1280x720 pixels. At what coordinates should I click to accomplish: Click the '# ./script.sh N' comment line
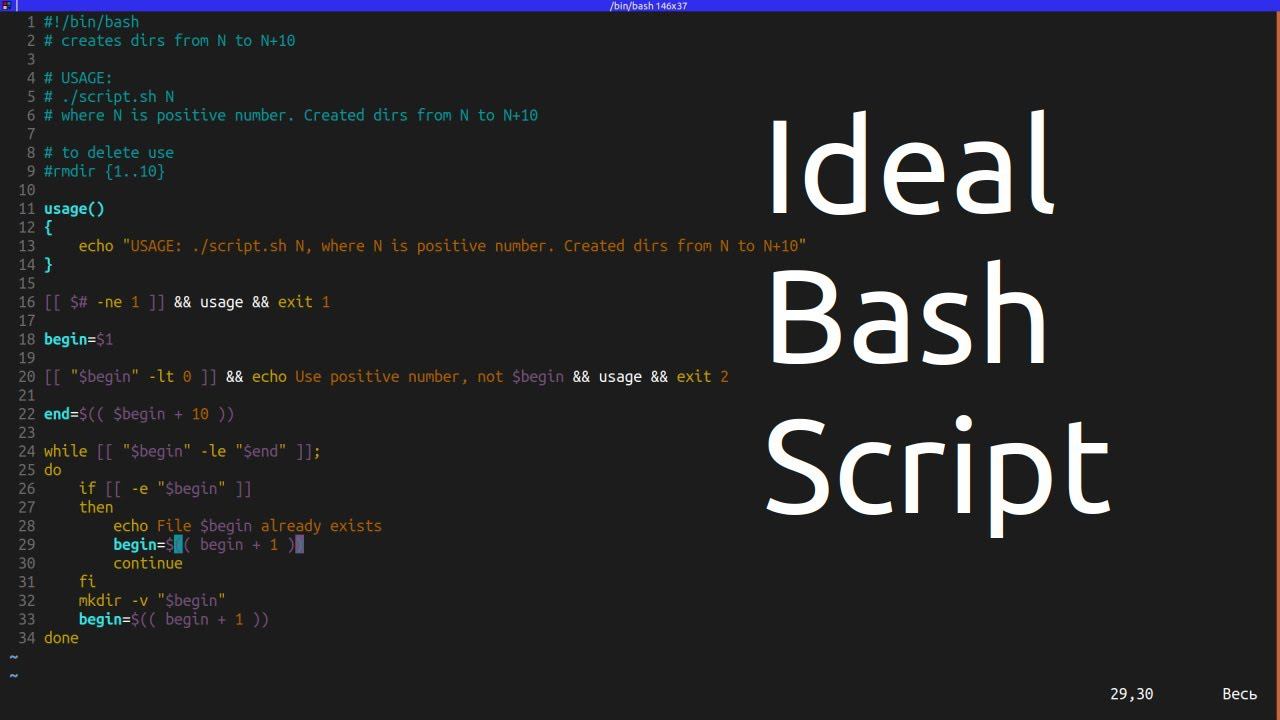tap(109, 97)
